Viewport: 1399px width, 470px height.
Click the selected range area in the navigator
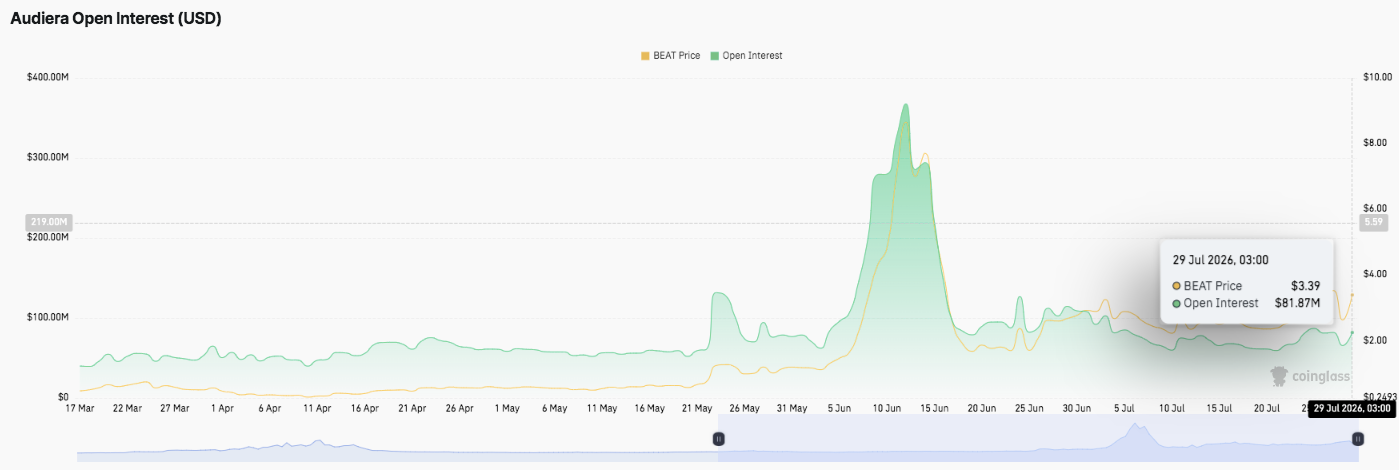click(1037, 439)
